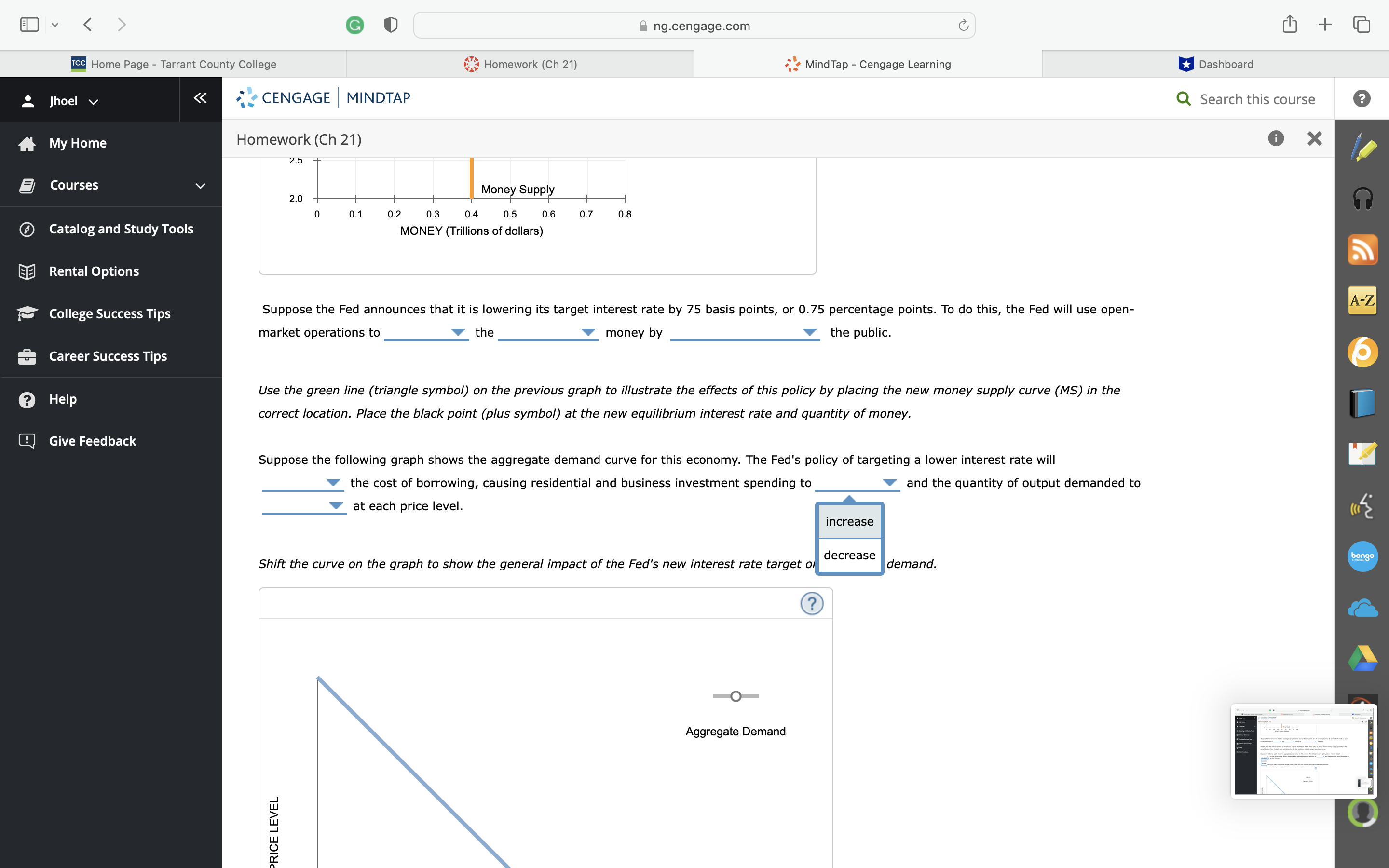Open the cost of borrowing dropdown
The image size is (1389, 868).
302,483
